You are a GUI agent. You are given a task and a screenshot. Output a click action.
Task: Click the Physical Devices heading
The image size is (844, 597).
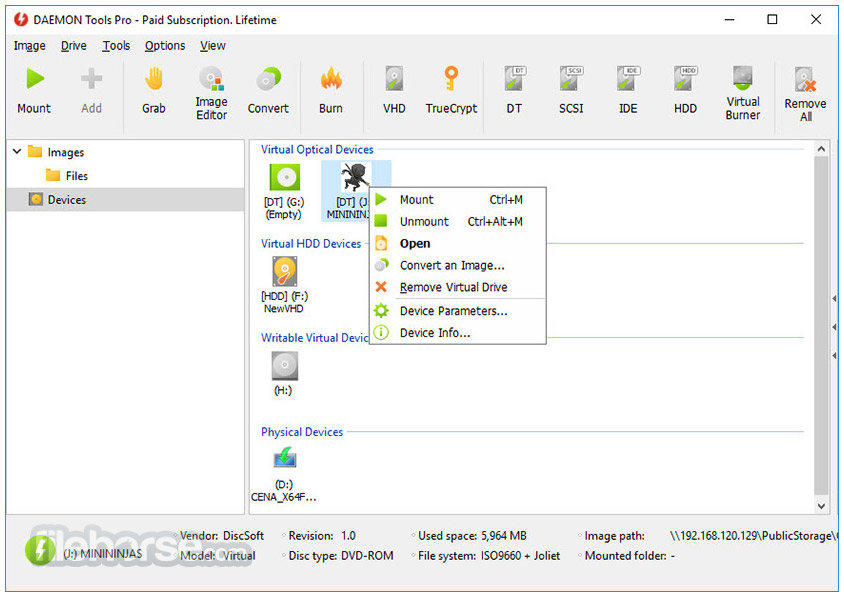(302, 432)
